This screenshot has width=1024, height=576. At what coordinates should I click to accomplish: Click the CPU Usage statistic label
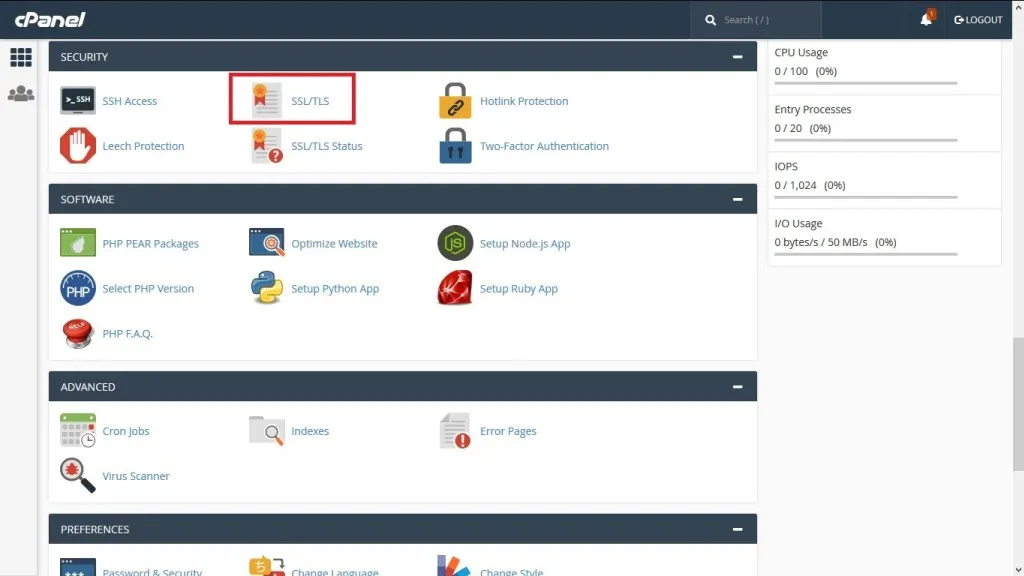(x=801, y=52)
